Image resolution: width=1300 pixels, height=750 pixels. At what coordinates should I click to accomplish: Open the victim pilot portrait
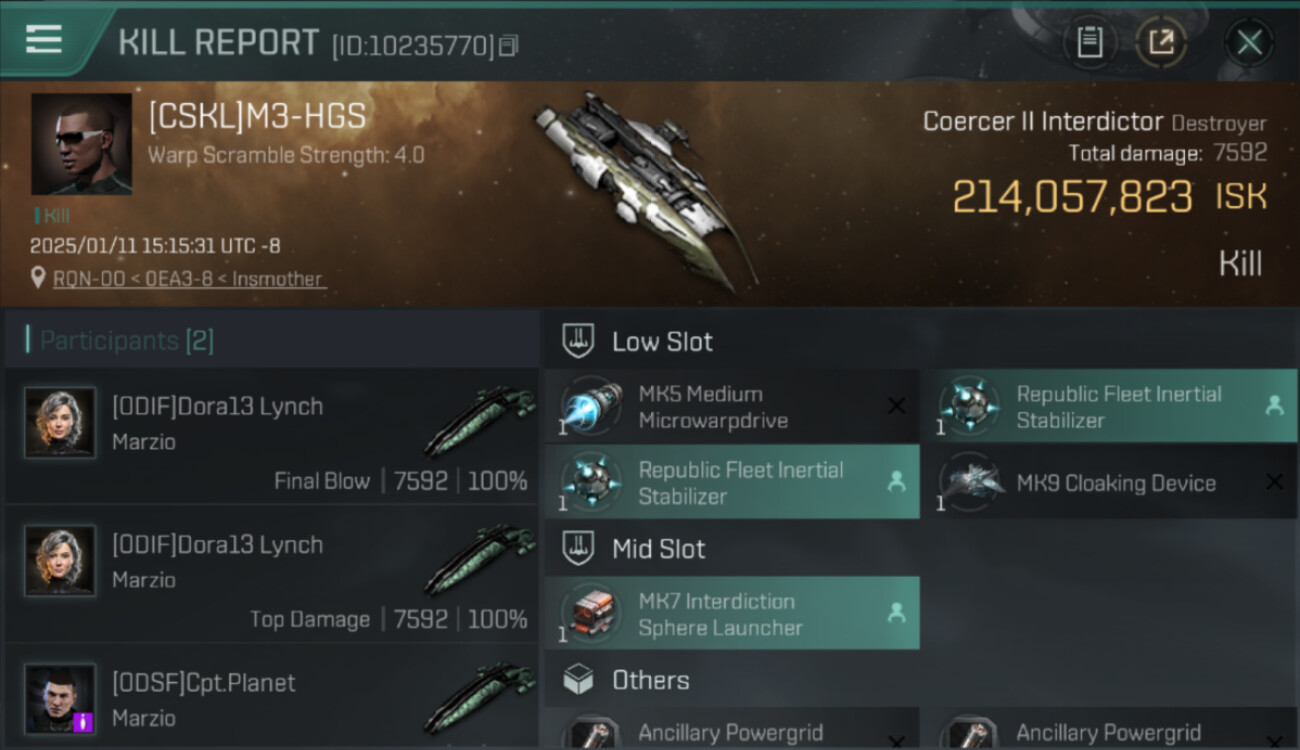click(x=81, y=143)
